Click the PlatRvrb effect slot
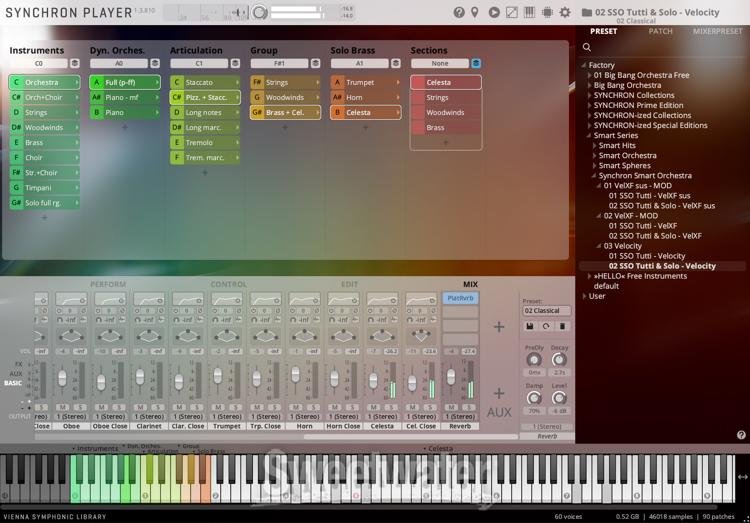Screen dimensions: 750x523 [x=460, y=298]
